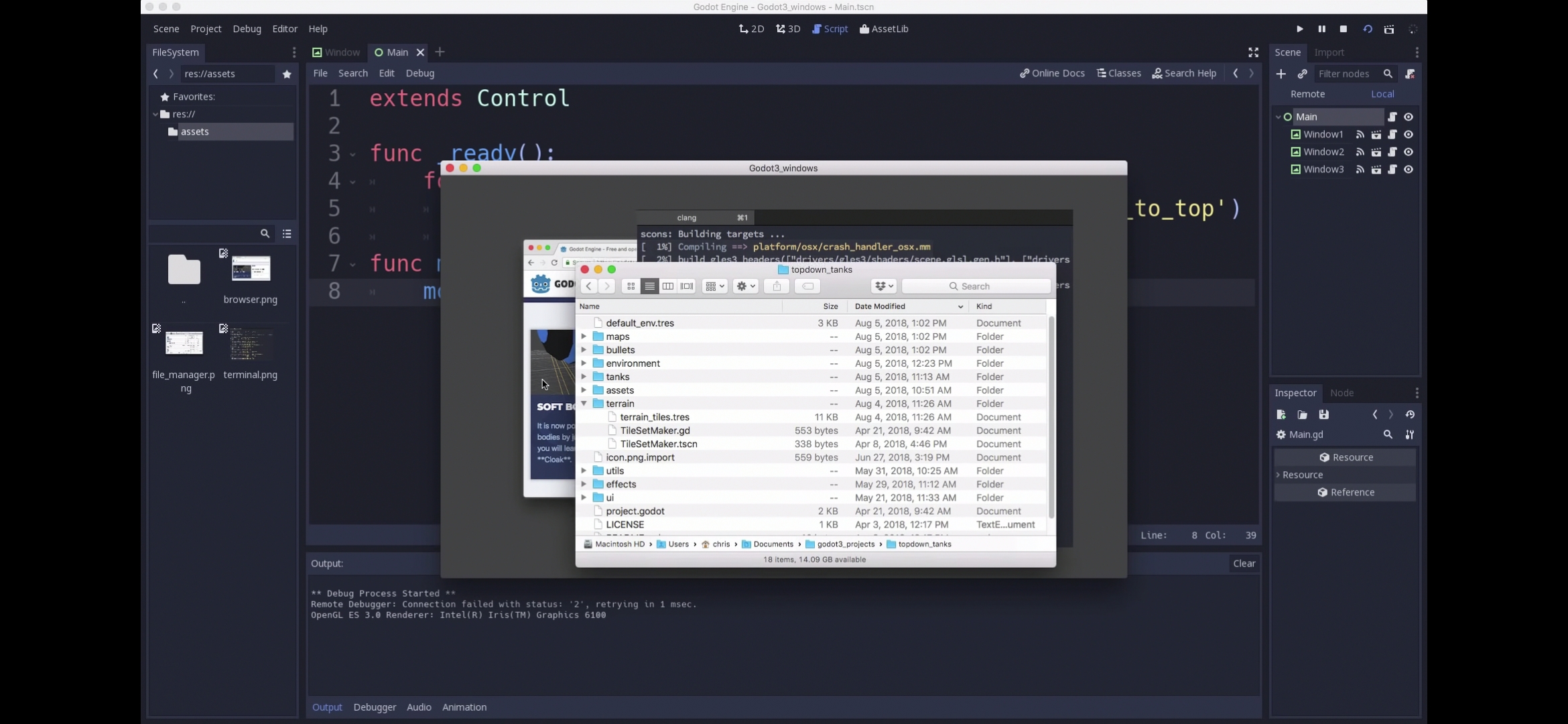The width and height of the screenshot is (1568, 724).
Task: Collapse the res:// folder in FileSystem
Action: coord(155,114)
